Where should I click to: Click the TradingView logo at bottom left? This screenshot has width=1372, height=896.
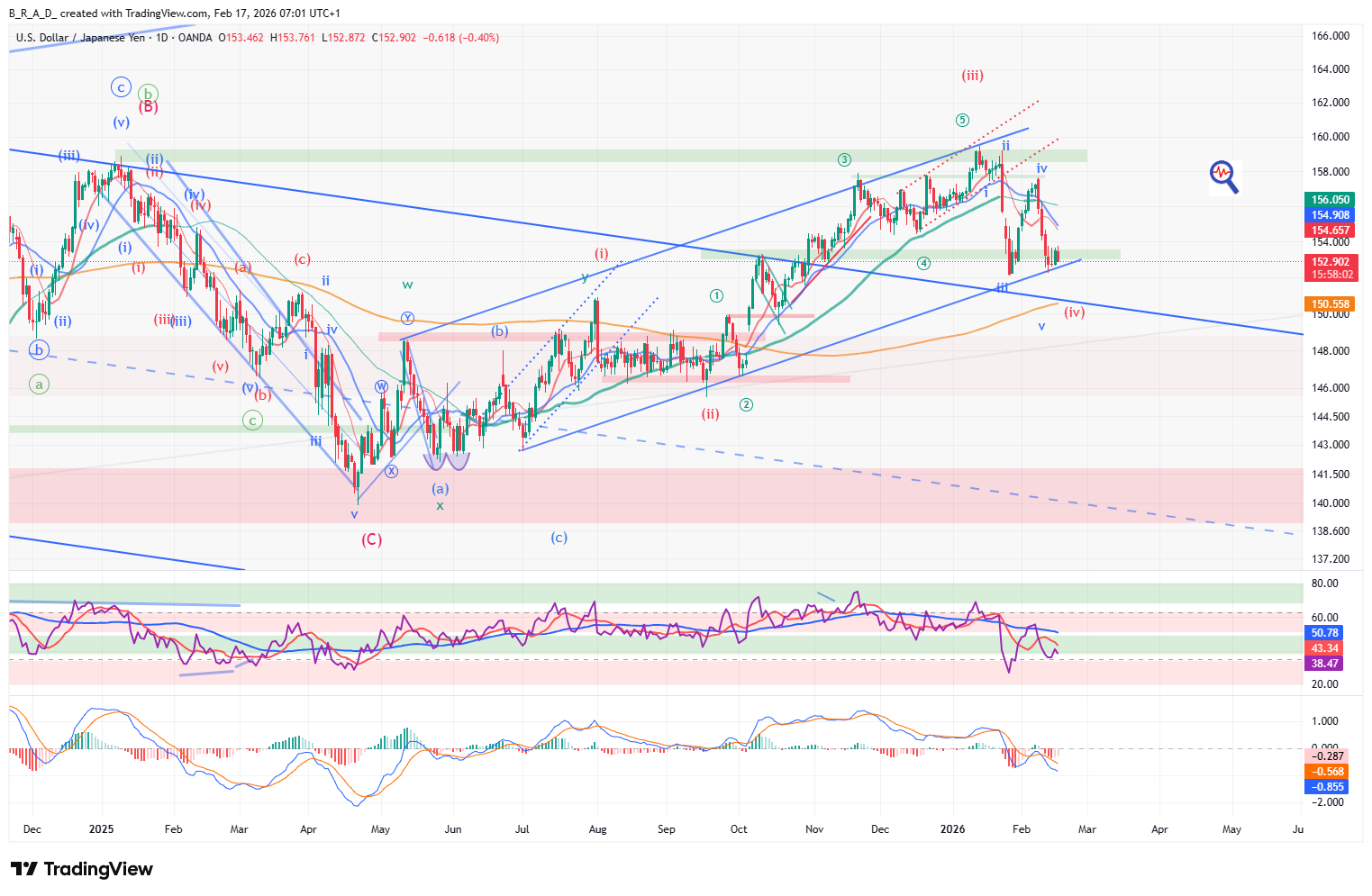click(x=82, y=869)
